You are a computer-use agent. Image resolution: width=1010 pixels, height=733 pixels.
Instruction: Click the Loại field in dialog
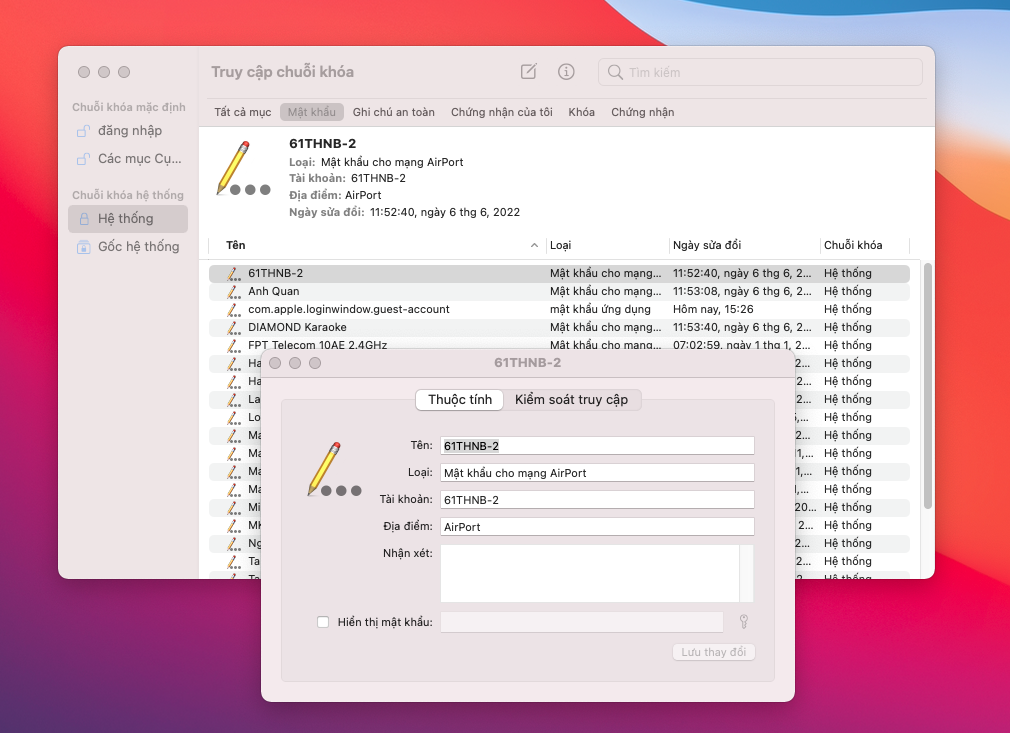coord(597,473)
